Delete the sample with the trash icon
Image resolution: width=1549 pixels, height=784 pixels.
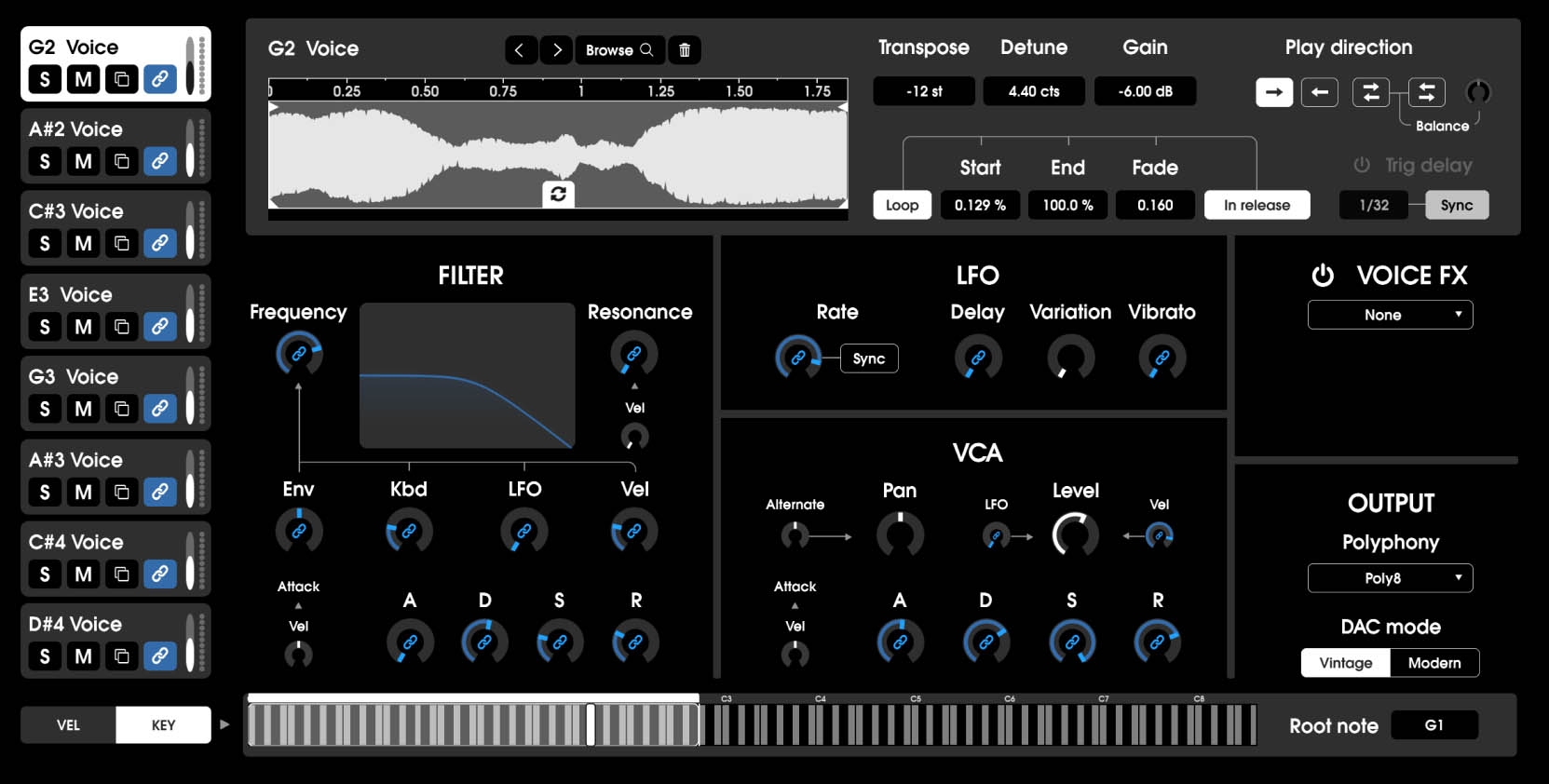tap(685, 50)
